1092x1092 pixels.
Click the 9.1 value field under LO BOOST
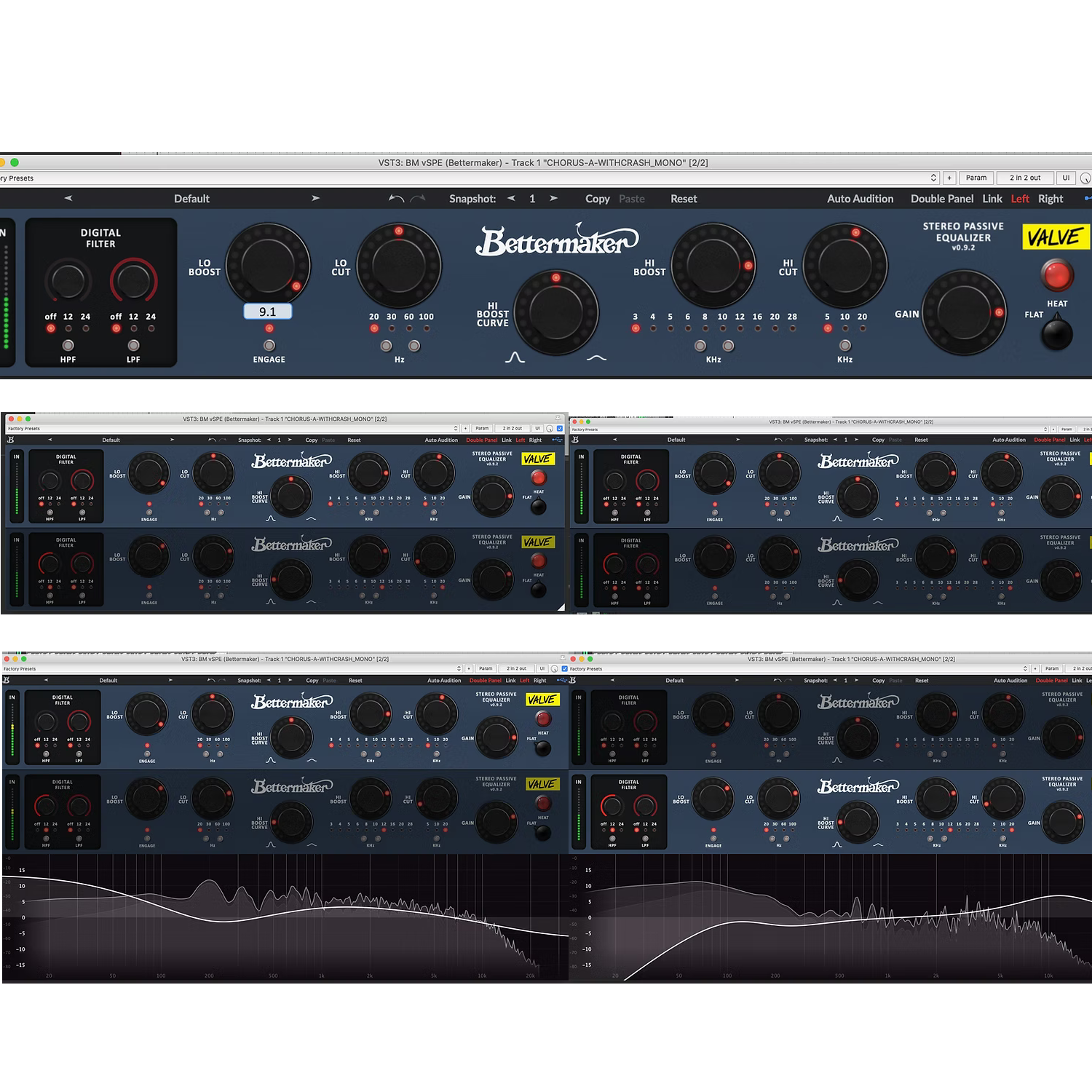[x=268, y=311]
